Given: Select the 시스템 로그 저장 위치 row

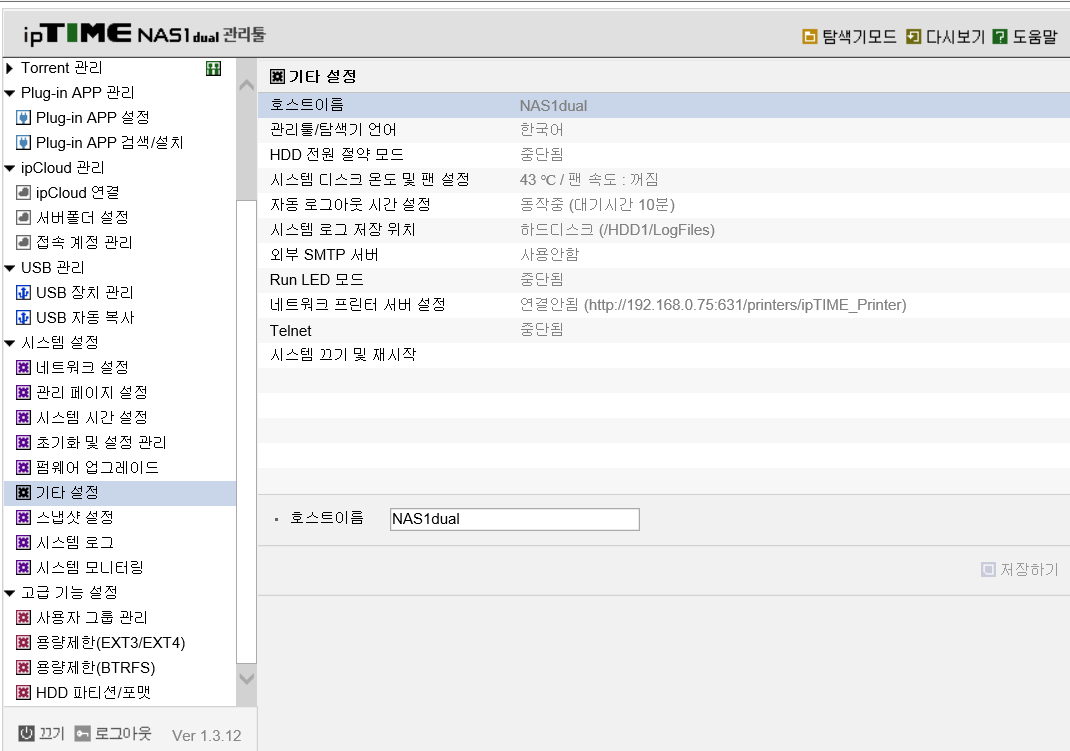Looking at the screenshot, I should pos(663,230).
